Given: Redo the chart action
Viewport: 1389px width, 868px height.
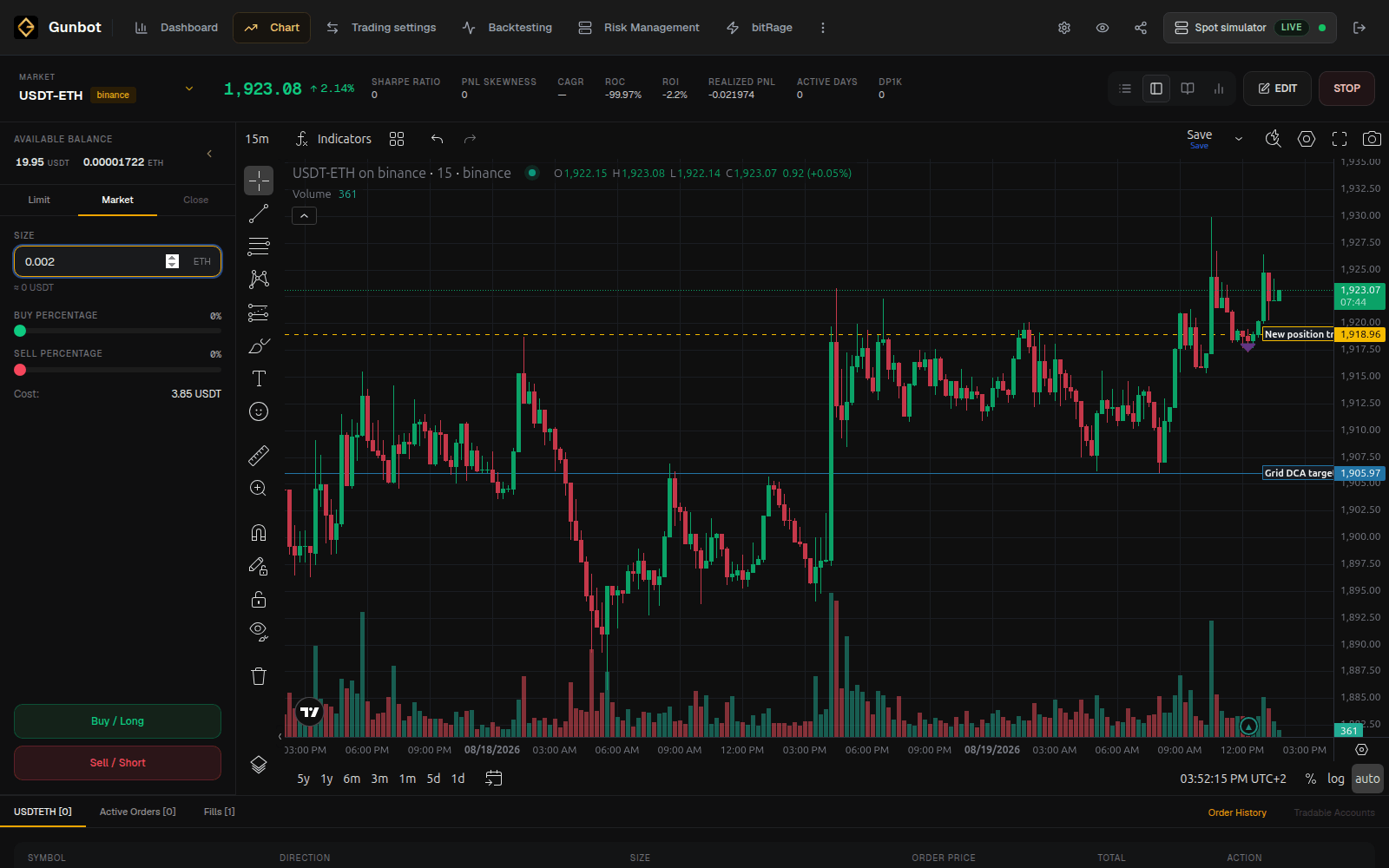Looking at the screenshot, I should 470,139.
